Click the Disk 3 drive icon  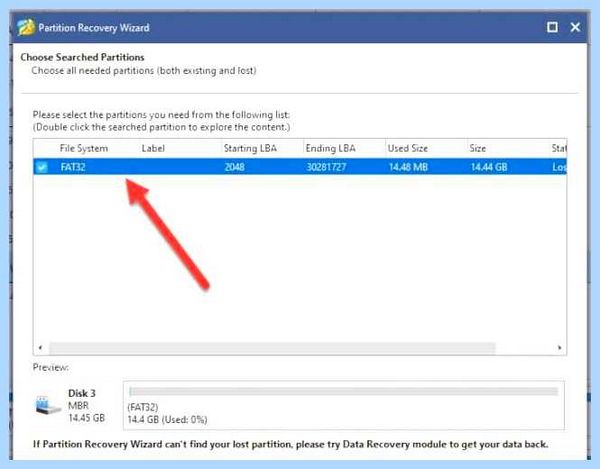(x=47, y=405)
